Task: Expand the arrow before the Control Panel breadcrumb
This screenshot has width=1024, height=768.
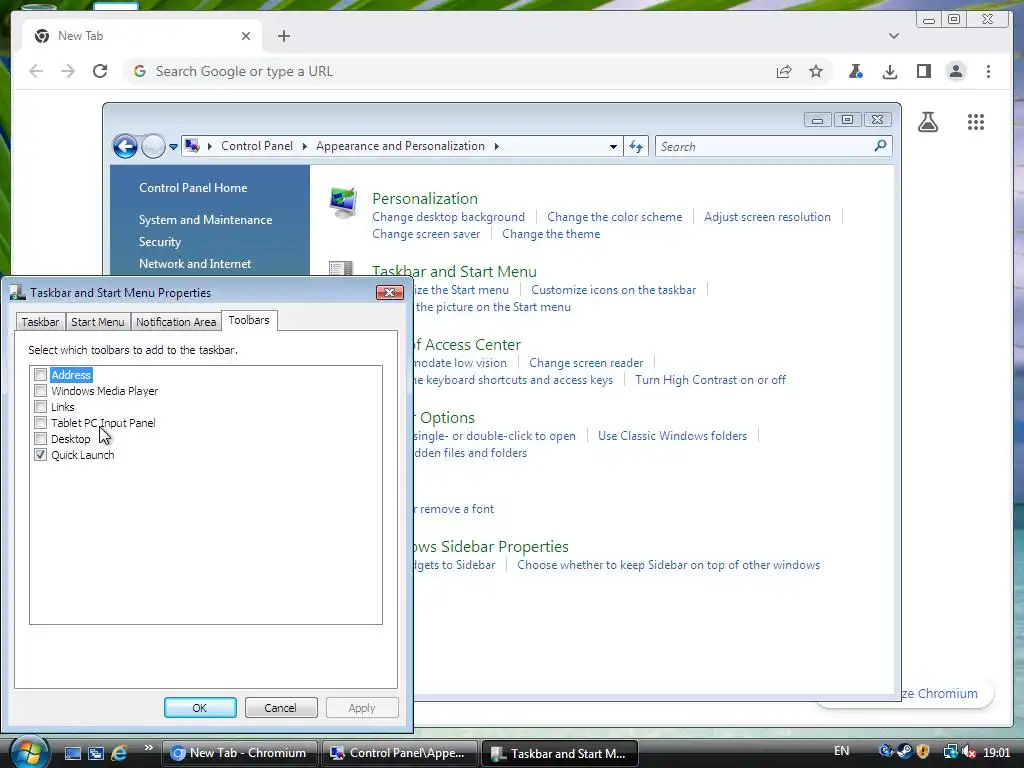Action: tap(210, 146)
